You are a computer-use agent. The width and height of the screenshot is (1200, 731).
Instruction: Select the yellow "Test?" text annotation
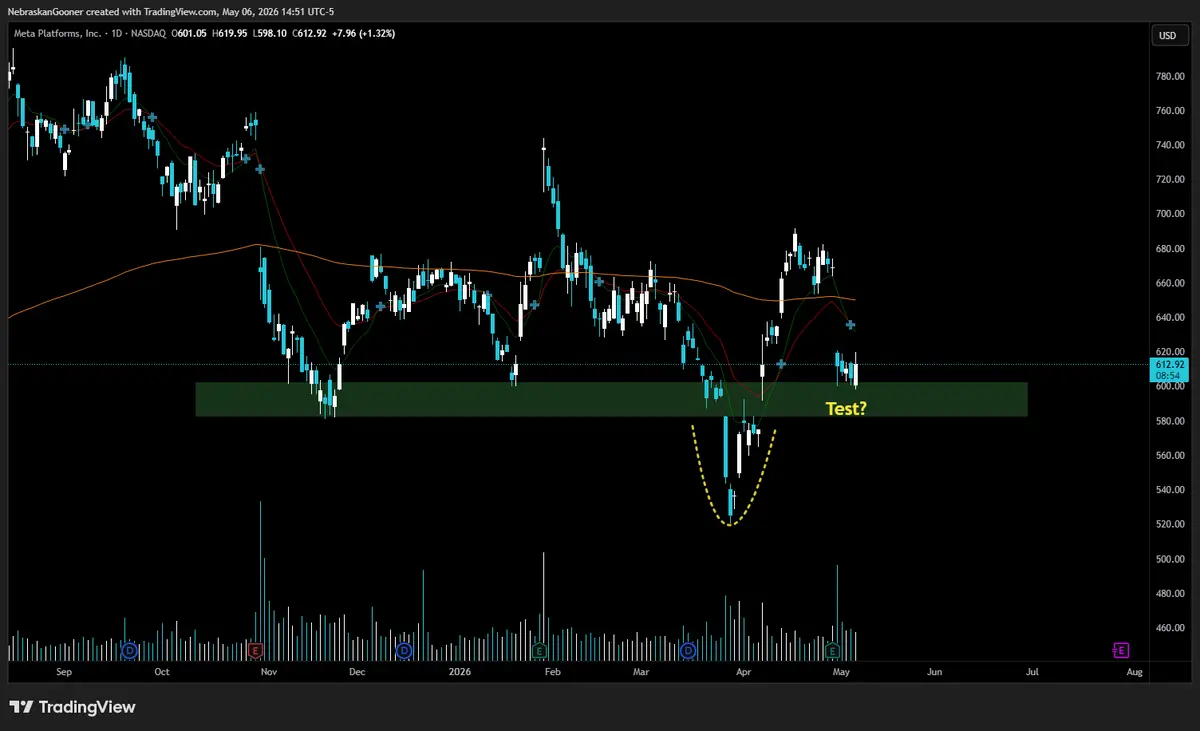point(845,408)
